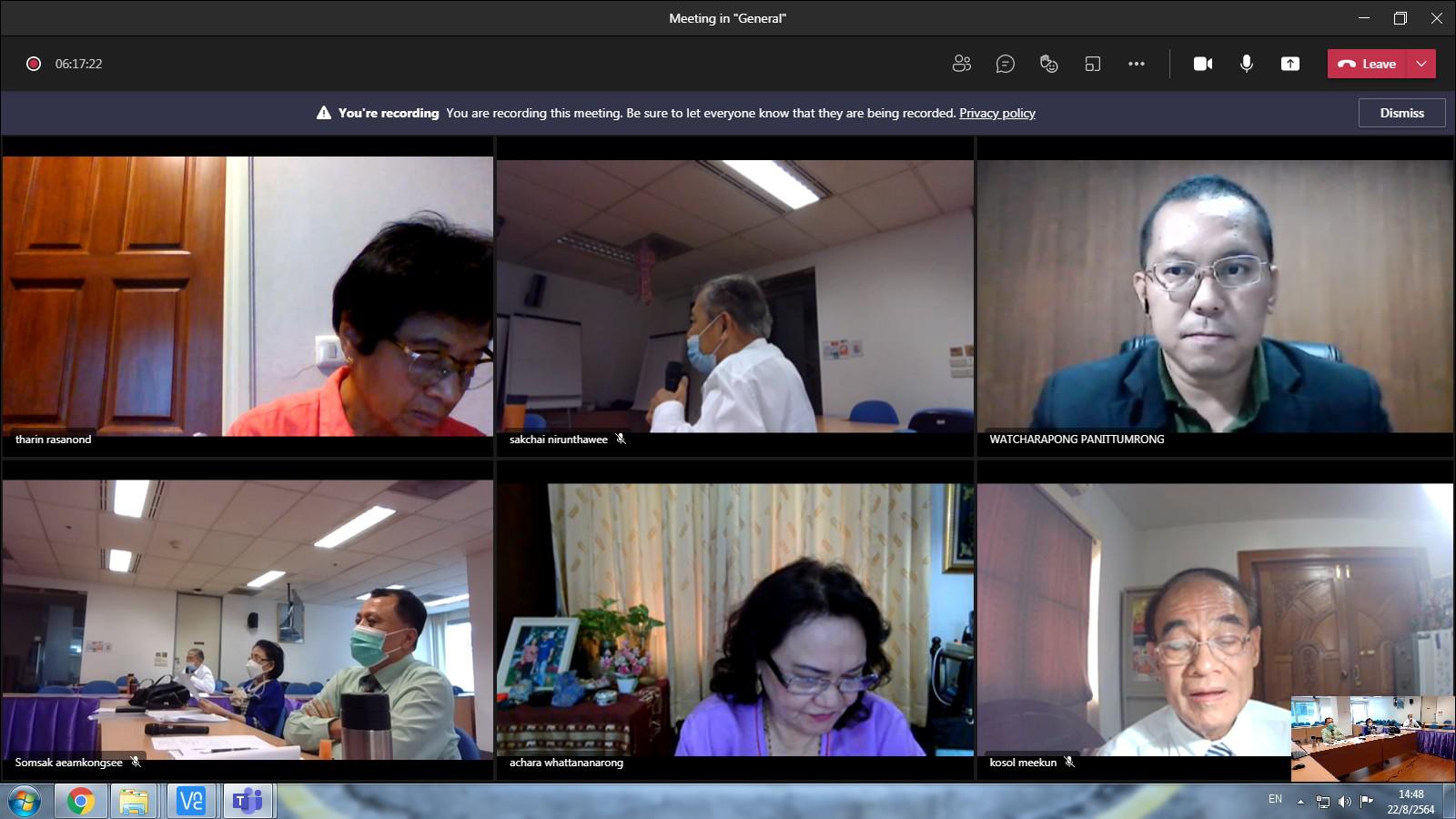Expand the Leave options dropdown arrow
This screenshot has width=1456, height=819.
(x=1421, y=64)
